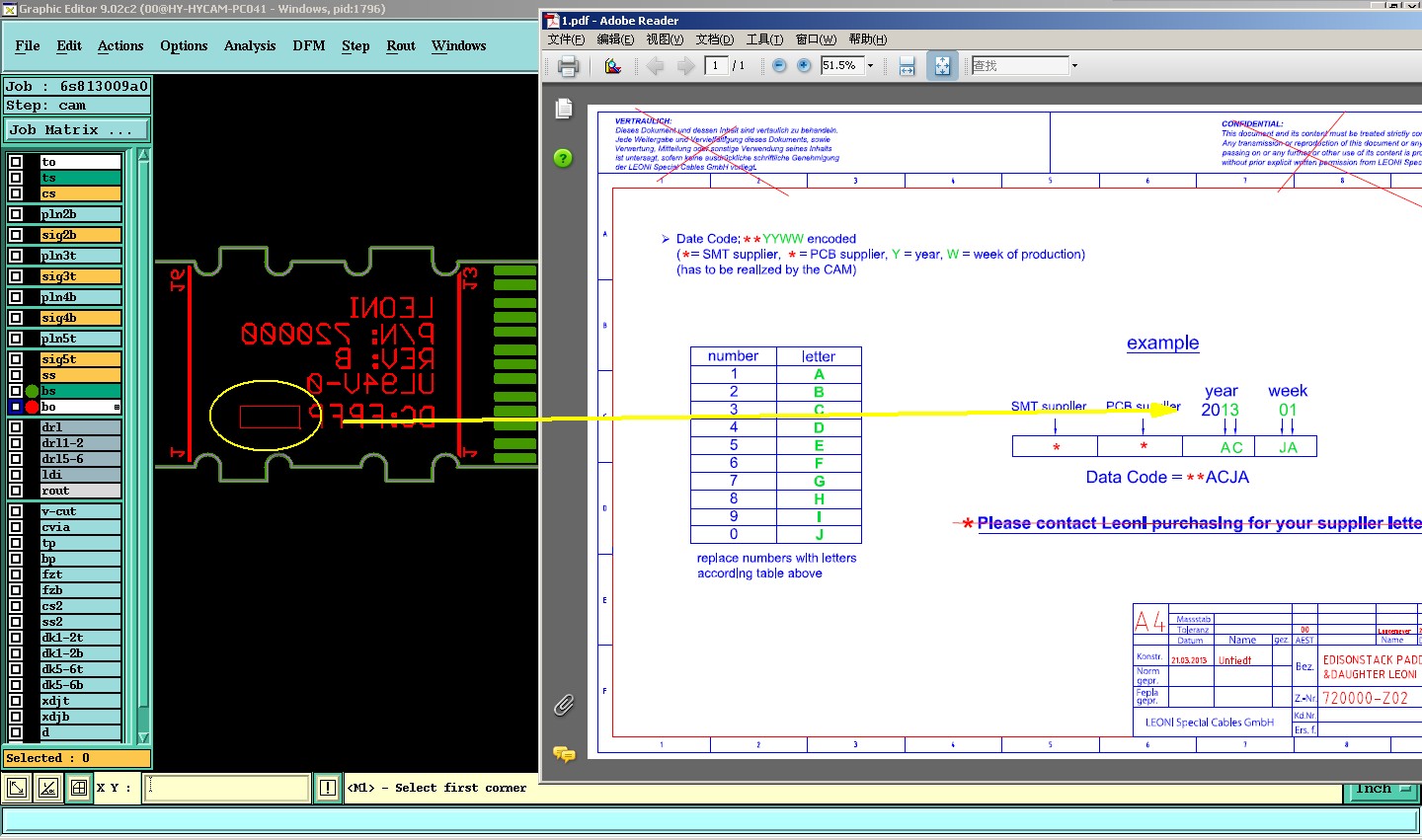Open the pages panel in Reader sidebar
1422x840 pixels.
[564, 109]
